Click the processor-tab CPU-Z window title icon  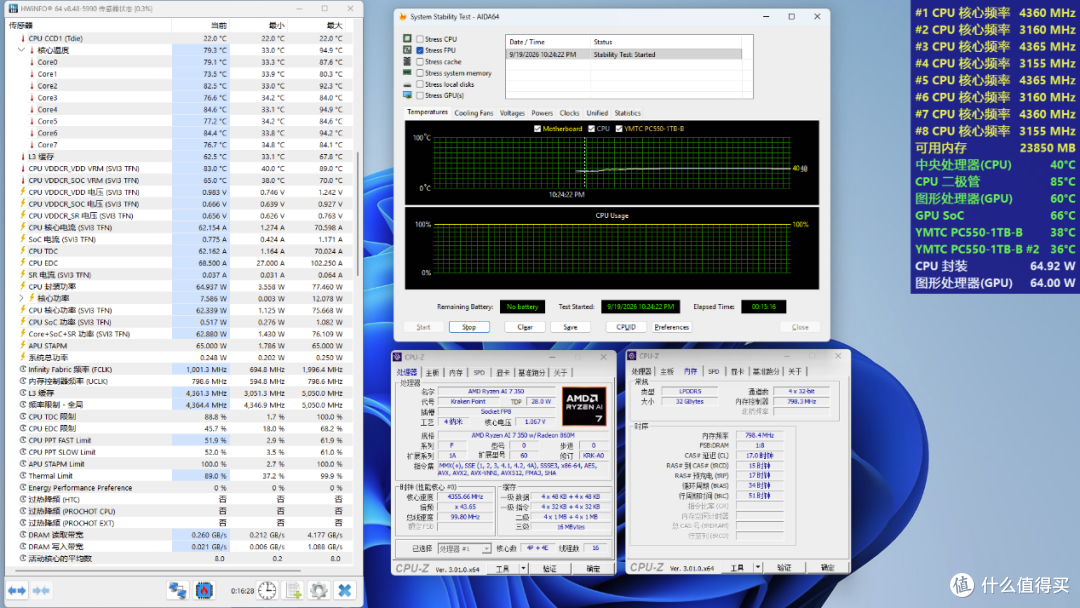pos(397,357)
